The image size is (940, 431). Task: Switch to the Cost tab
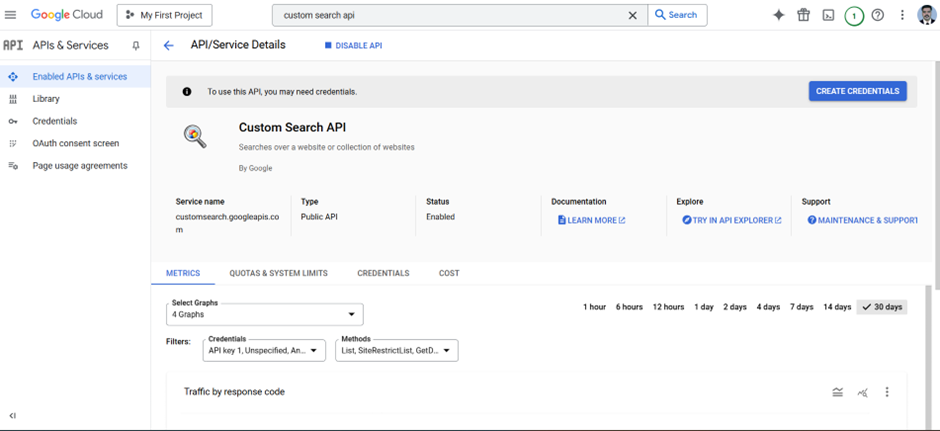tap(449, 273)
